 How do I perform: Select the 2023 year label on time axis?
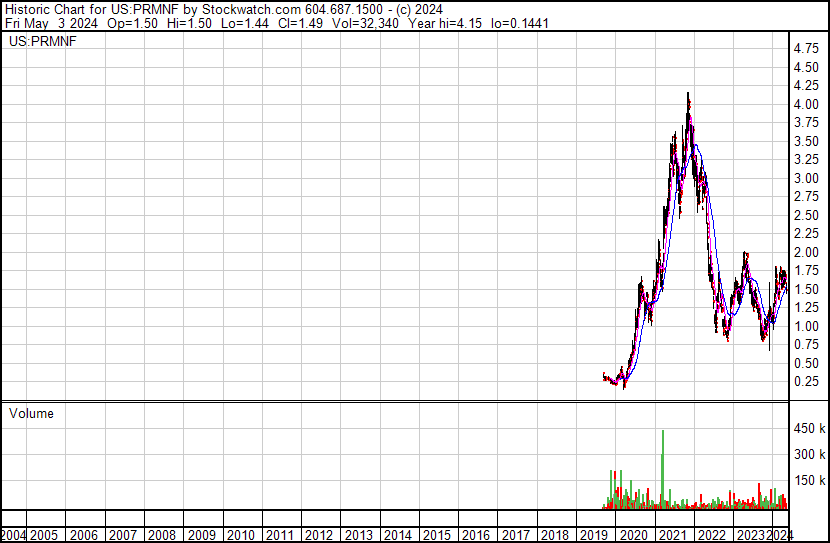748,534
